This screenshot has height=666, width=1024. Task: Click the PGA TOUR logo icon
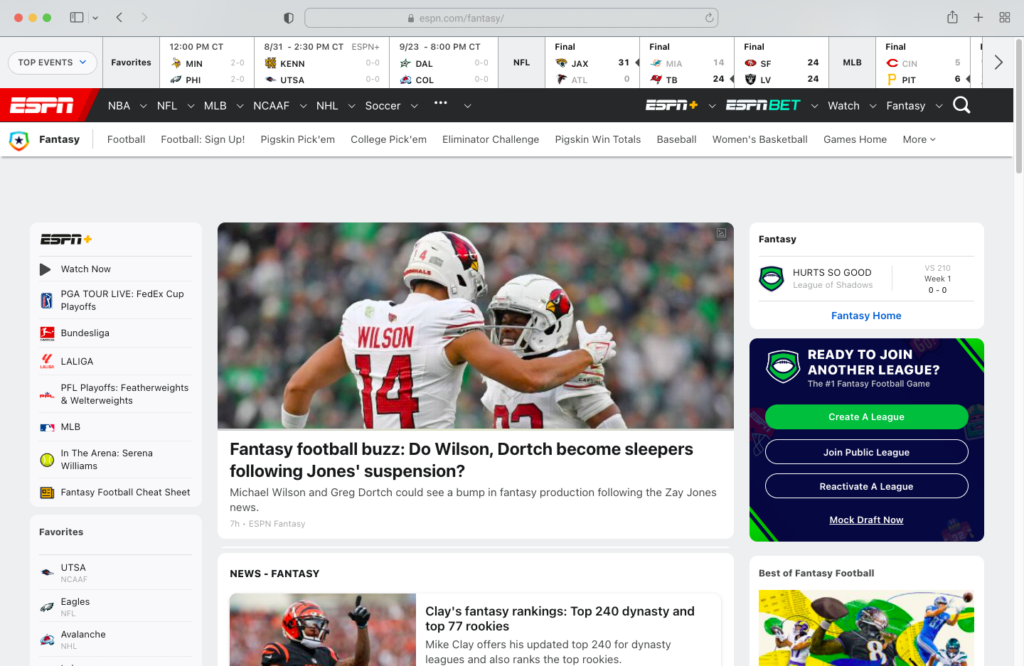[46, 300]
